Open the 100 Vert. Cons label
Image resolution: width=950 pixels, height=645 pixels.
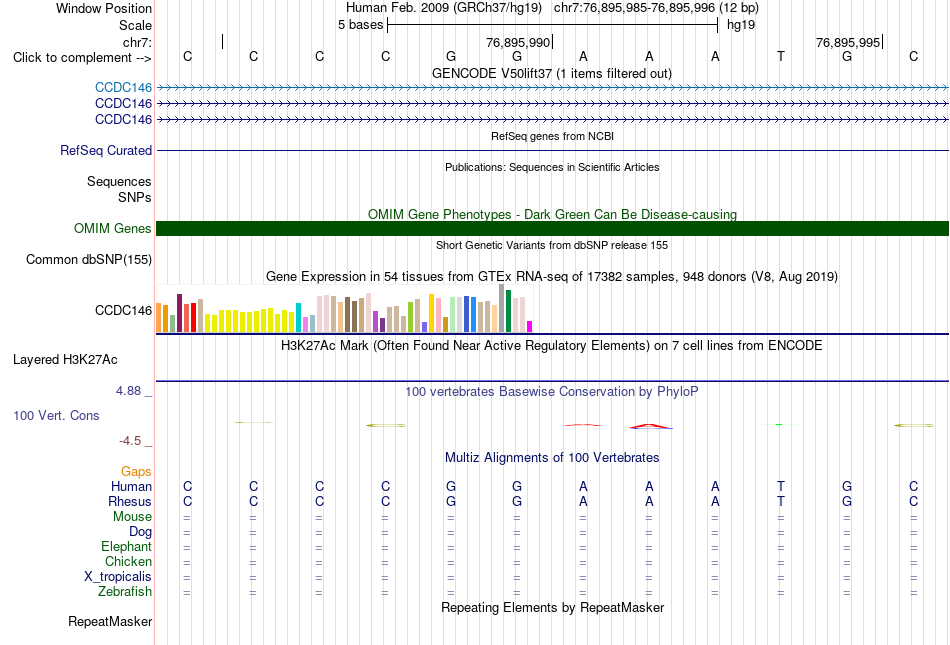[56, 415]
